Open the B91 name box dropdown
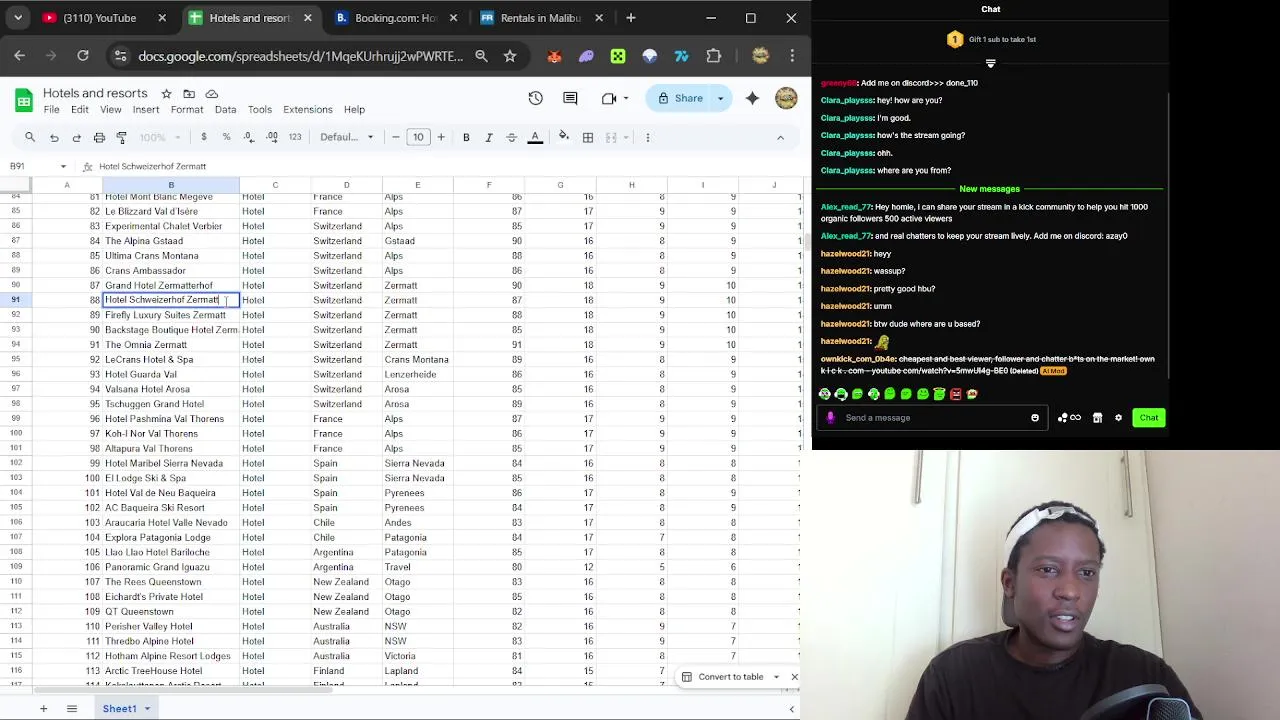The image size is (1280, 720). [63, 166]
